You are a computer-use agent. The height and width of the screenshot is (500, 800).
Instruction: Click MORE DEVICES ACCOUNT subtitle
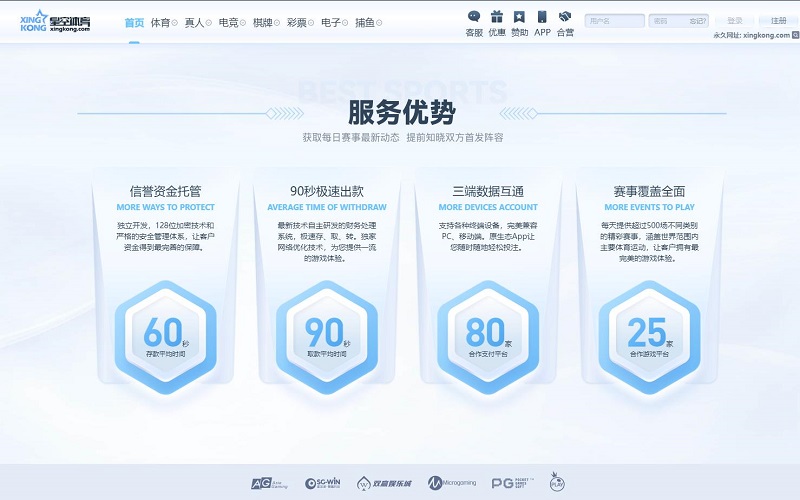pos(488,207)
